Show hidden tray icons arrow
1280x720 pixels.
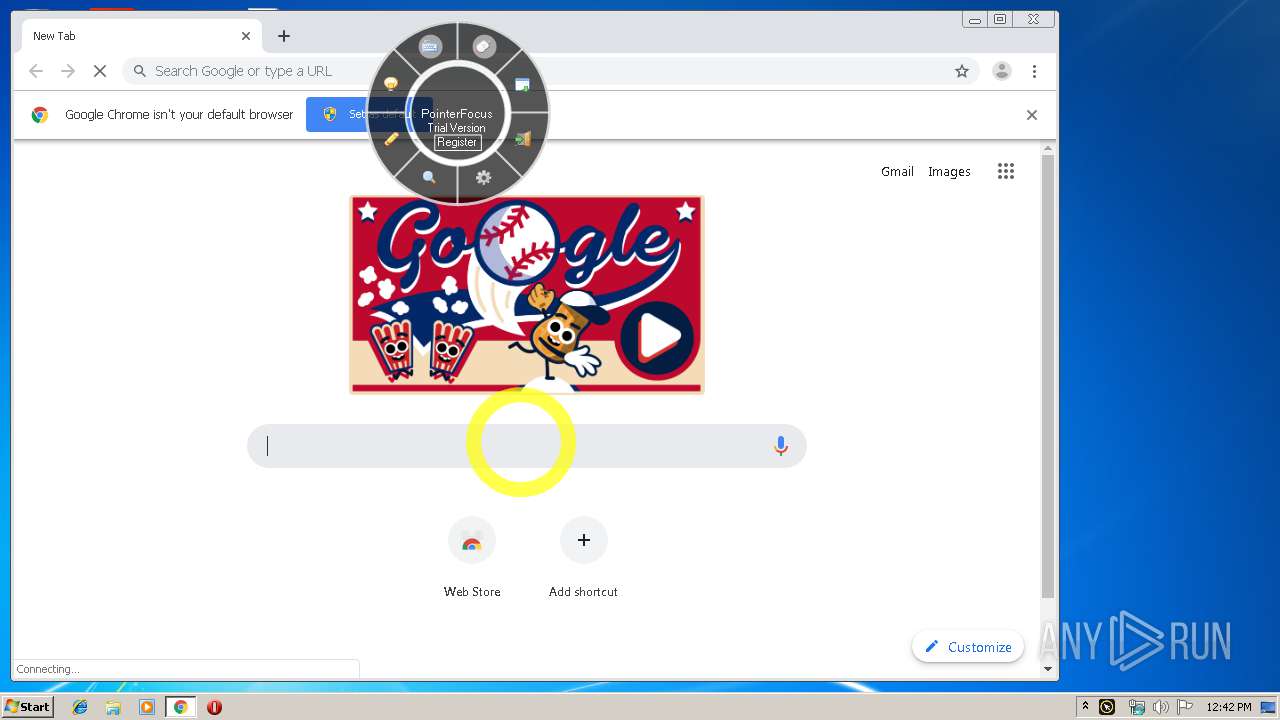click(x=1085, y=707)
